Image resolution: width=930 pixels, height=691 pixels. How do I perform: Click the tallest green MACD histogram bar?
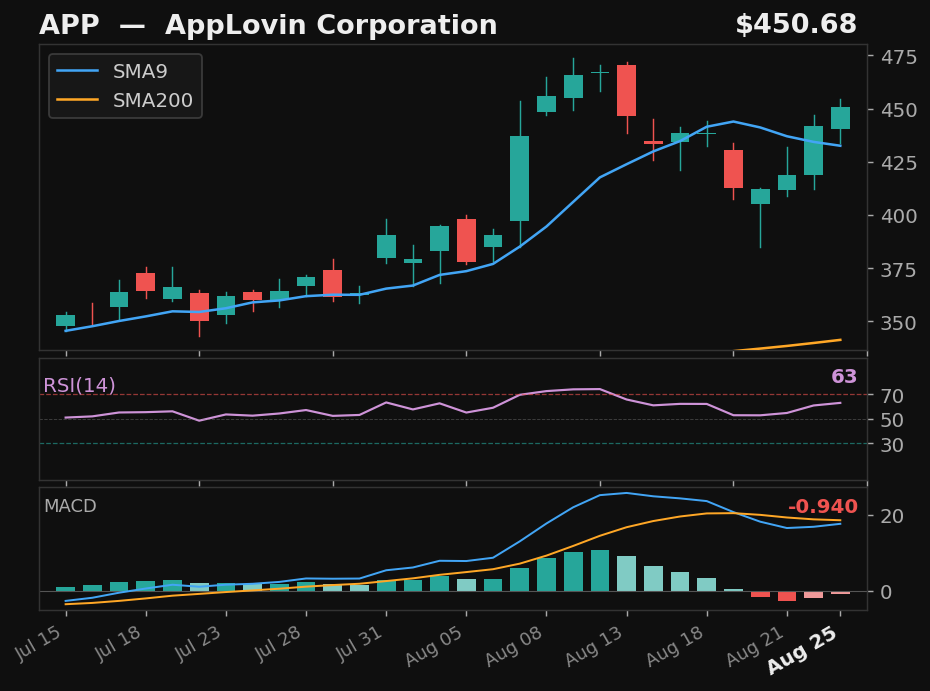click(x=600, y=571)
